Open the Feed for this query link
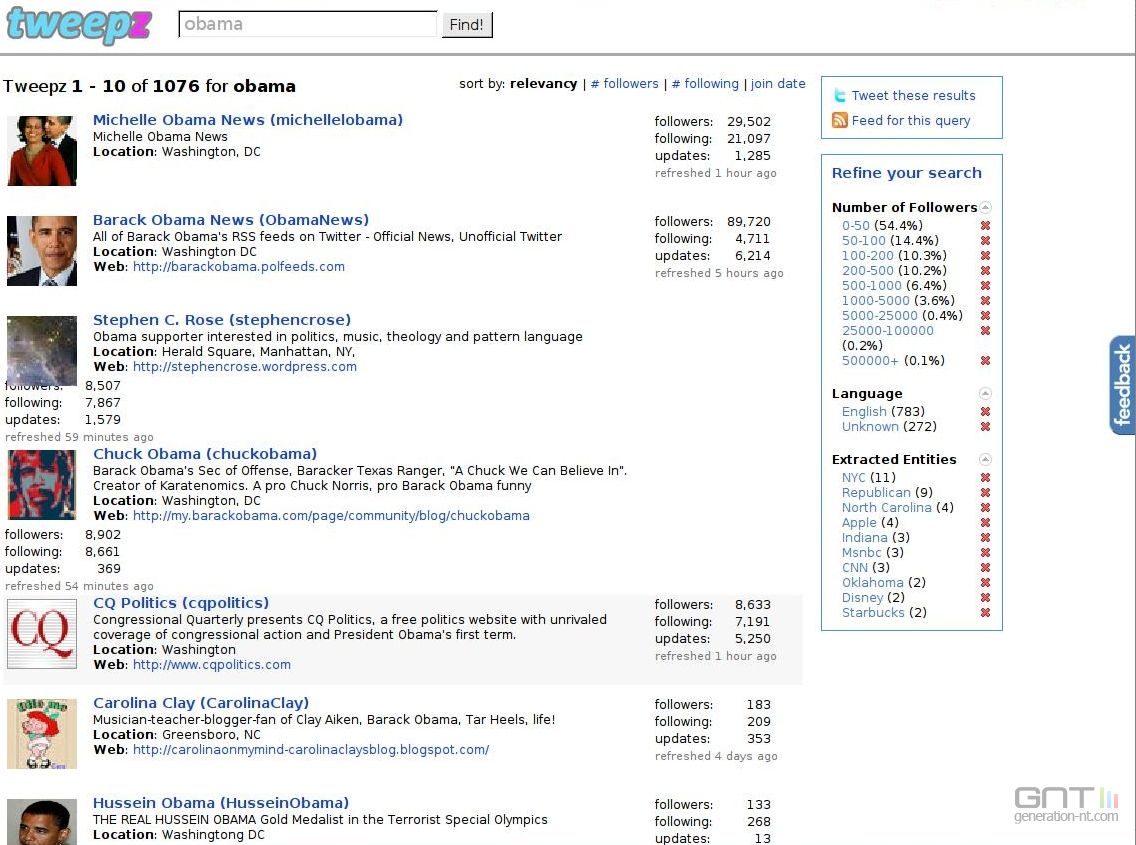The height and width of the screenshot is (845, 1136). [911, 120]
